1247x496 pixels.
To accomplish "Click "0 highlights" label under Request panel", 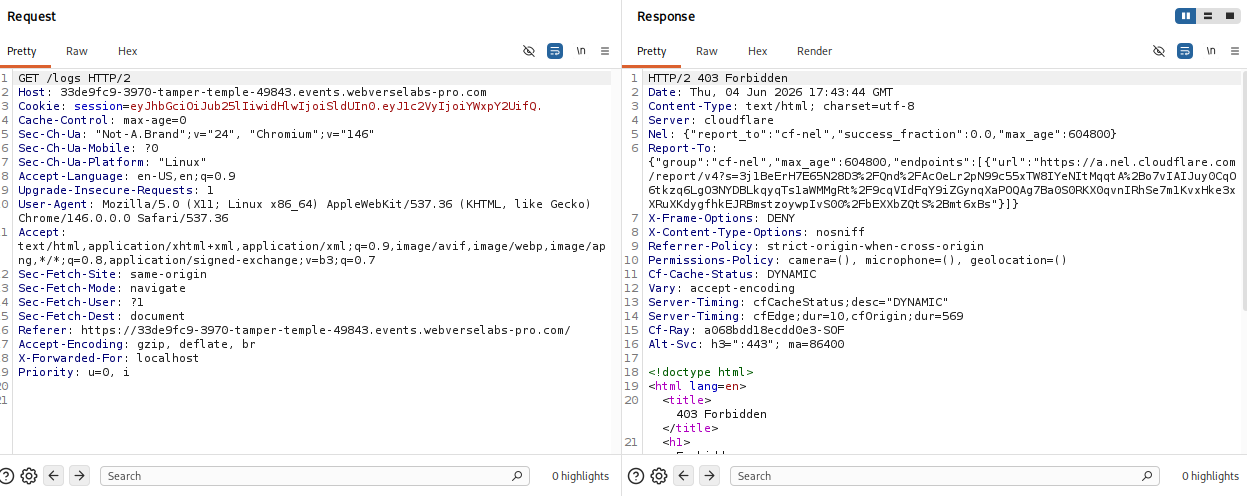I will tap(580, 476).
